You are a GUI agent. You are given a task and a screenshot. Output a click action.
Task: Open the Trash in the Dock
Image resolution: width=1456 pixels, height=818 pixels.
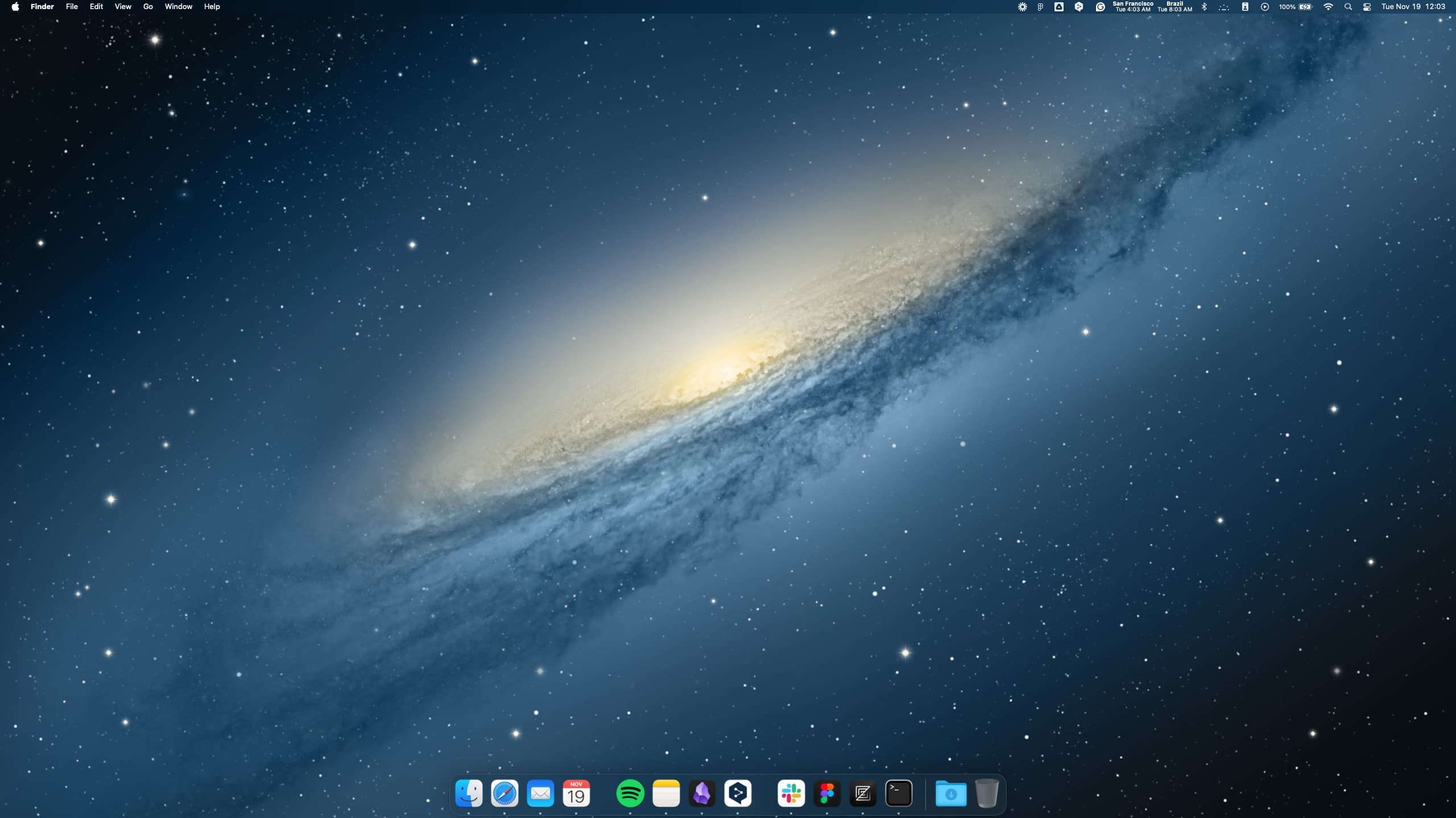[987, 794]
